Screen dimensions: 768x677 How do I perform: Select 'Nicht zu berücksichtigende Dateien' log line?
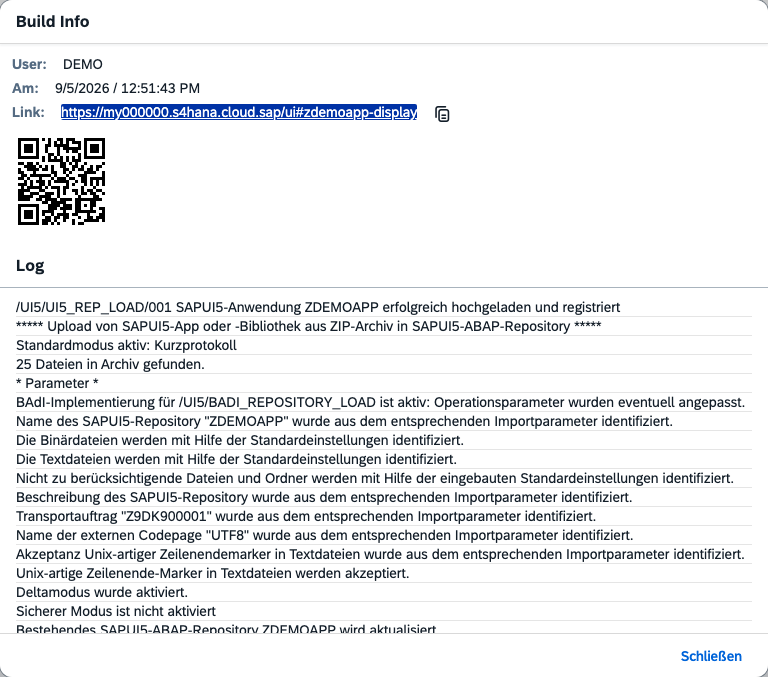(384, 478)
